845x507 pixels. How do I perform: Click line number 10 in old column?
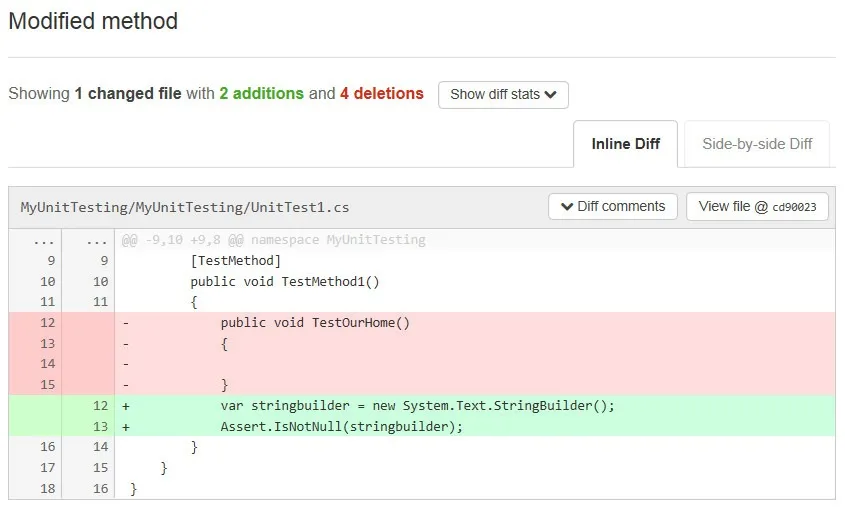48,282
